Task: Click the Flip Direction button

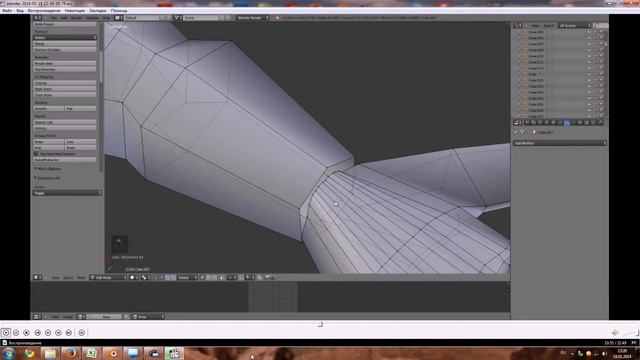Action: pyautogui.click(x=64, y=69)
